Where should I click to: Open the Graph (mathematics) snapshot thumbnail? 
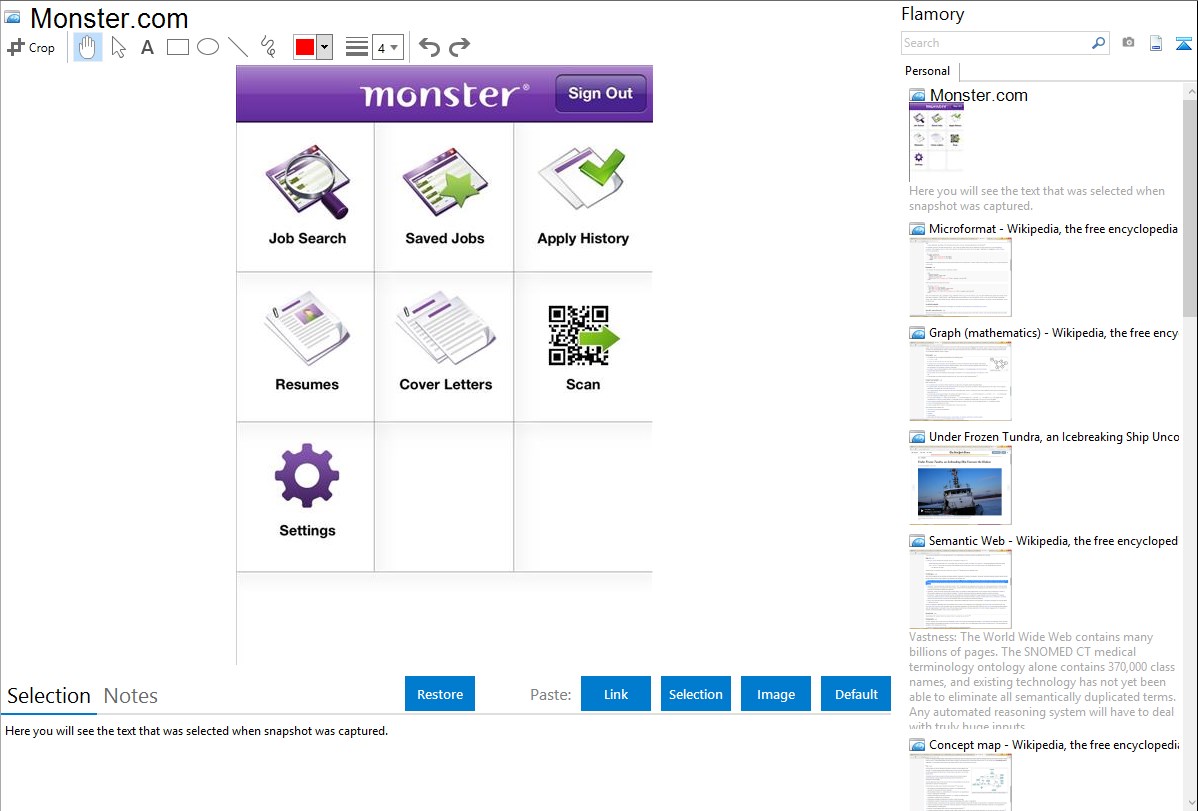(x=960, y=381)
